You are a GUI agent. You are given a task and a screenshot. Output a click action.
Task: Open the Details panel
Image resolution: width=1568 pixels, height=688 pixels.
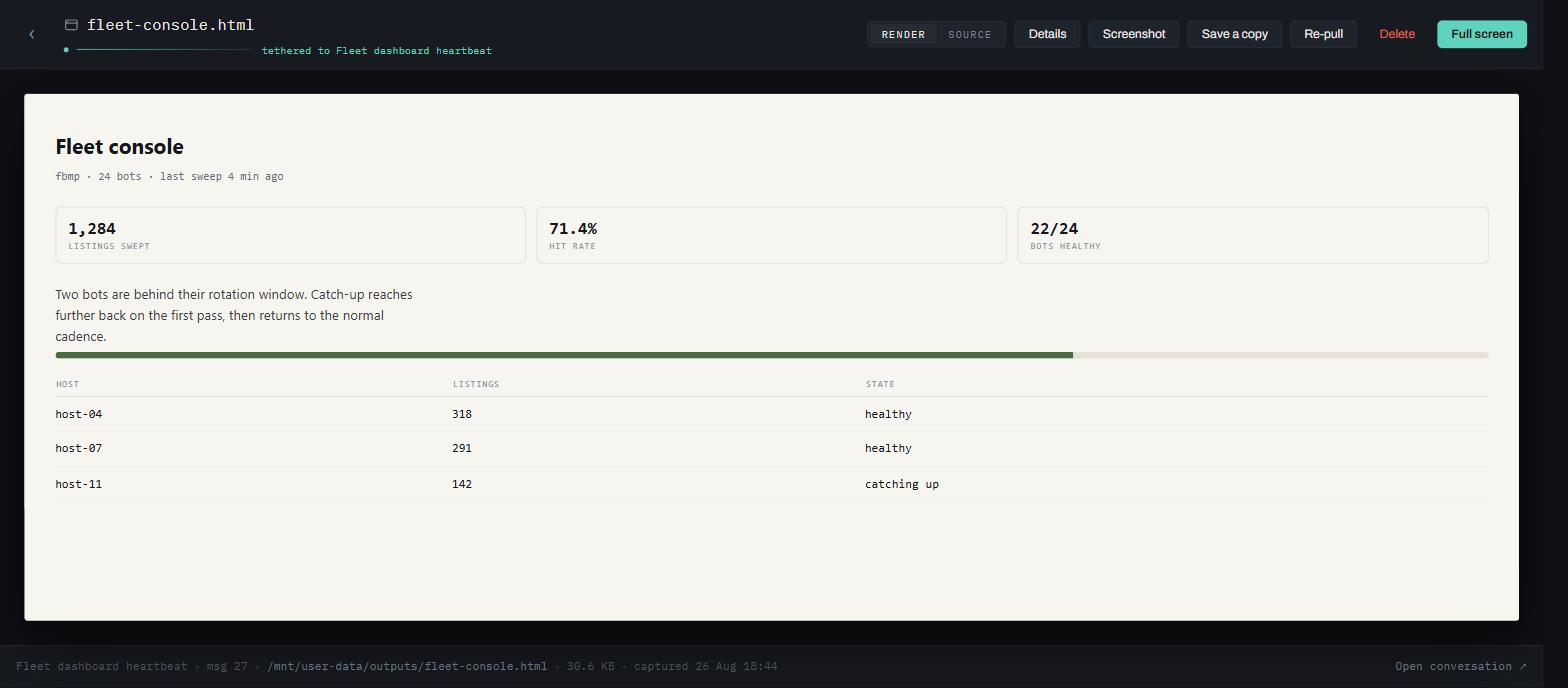click(x=1047, y=34)
